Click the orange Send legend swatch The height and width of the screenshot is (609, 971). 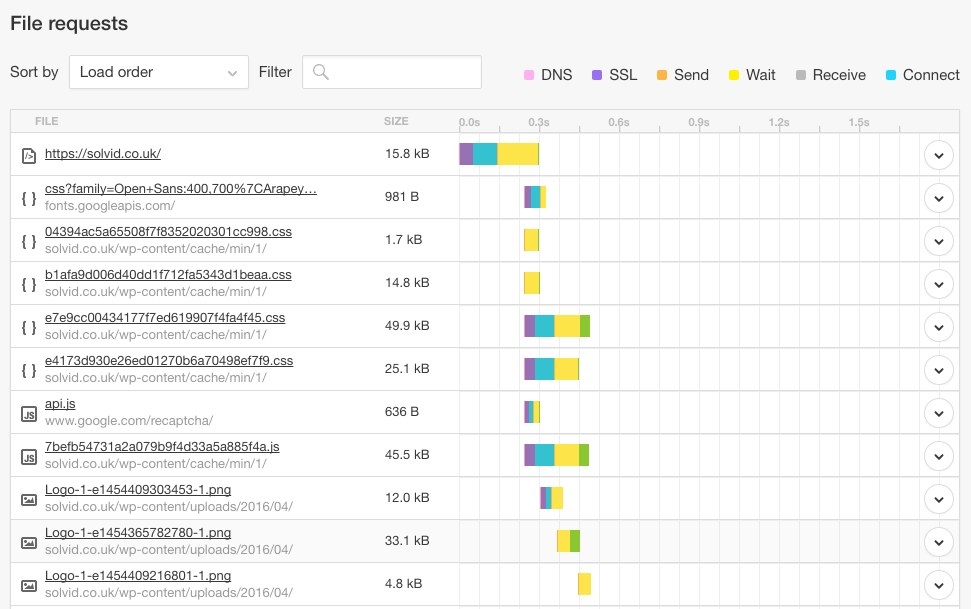click(x=662, y=75)
